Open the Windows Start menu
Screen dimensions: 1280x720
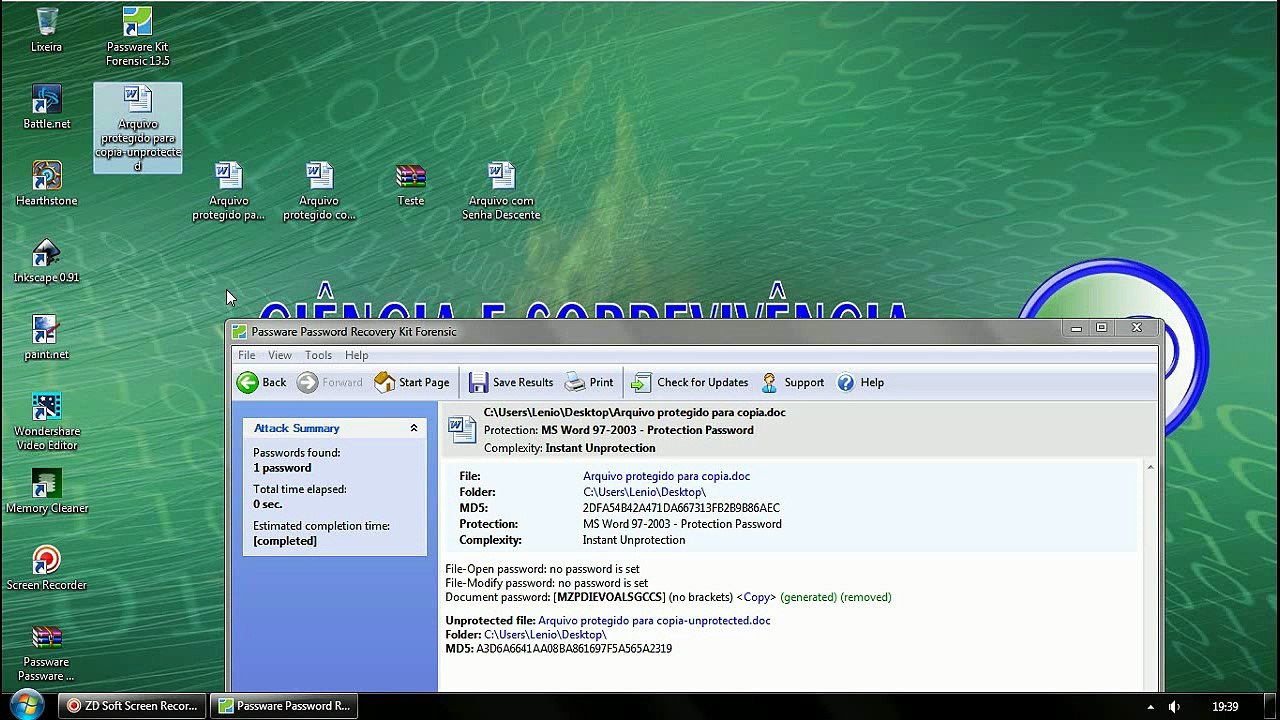coord(26,705)
